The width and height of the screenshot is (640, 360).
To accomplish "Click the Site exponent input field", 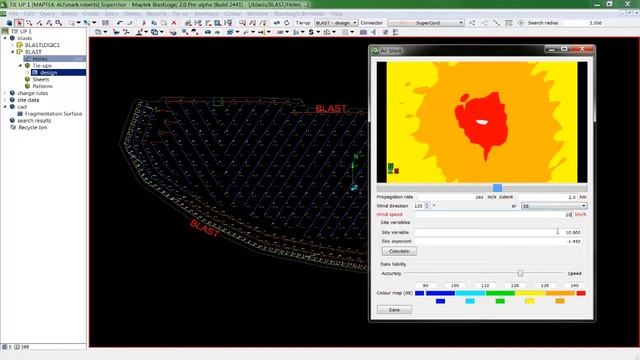I will click(x=498, y=241).
